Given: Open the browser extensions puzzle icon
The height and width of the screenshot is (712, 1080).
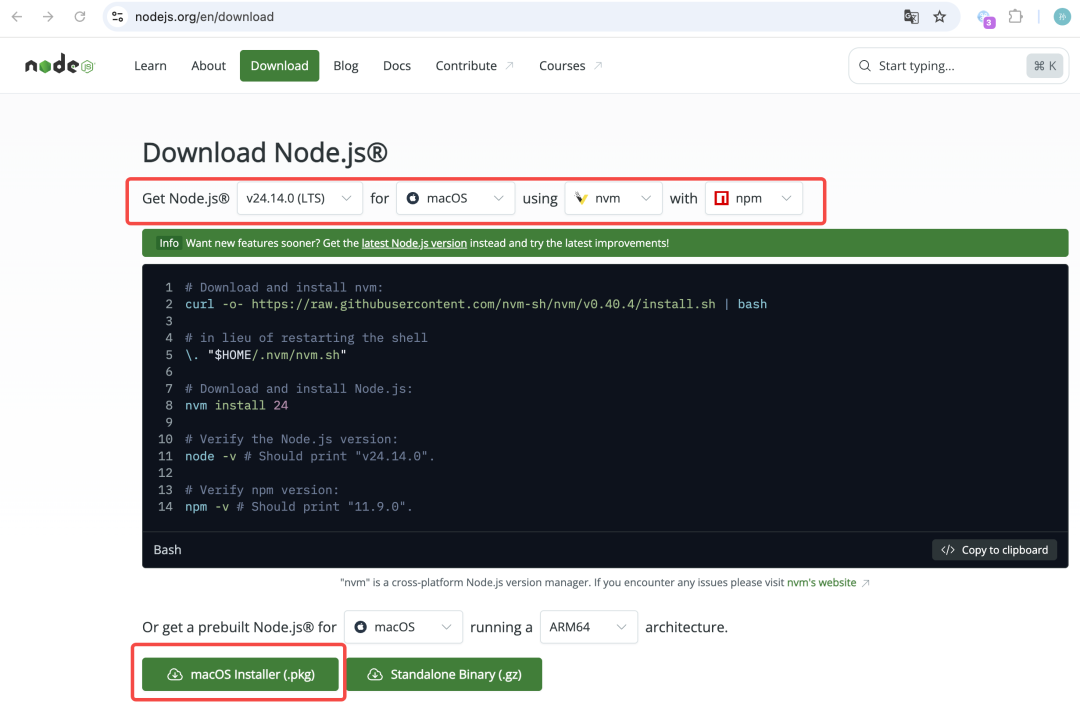Looking at the screenshot, I should [x=1015, y=17].
